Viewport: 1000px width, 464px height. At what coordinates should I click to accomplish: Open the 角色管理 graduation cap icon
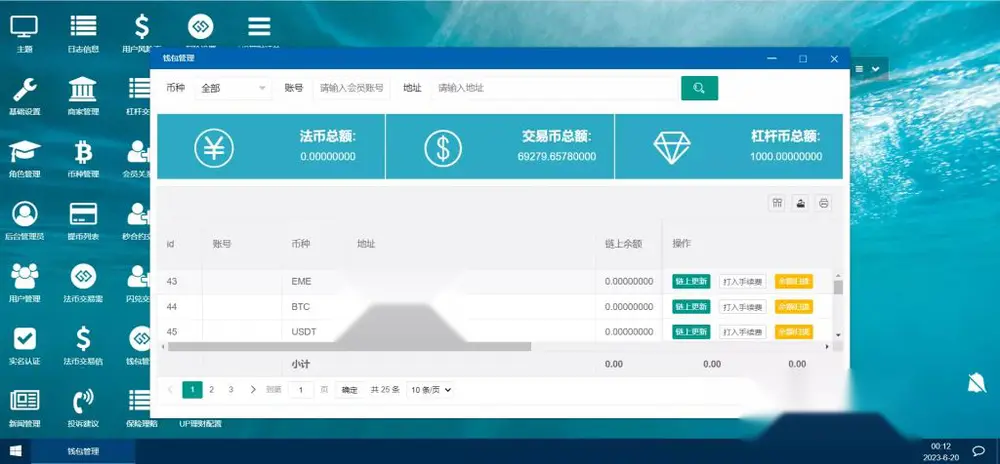(24, 152)
